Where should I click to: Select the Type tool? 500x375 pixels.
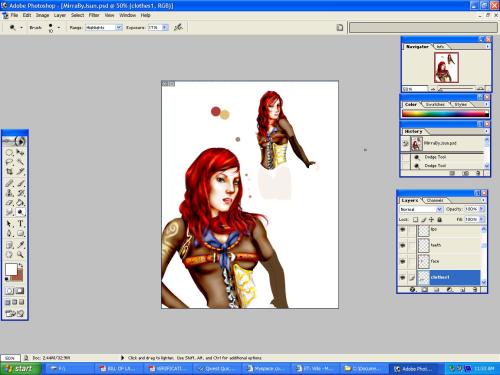click(20, 224)
